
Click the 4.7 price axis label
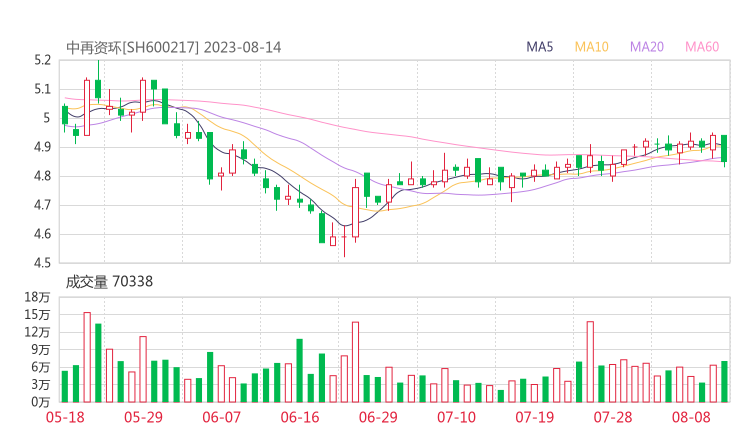(42, 205)
